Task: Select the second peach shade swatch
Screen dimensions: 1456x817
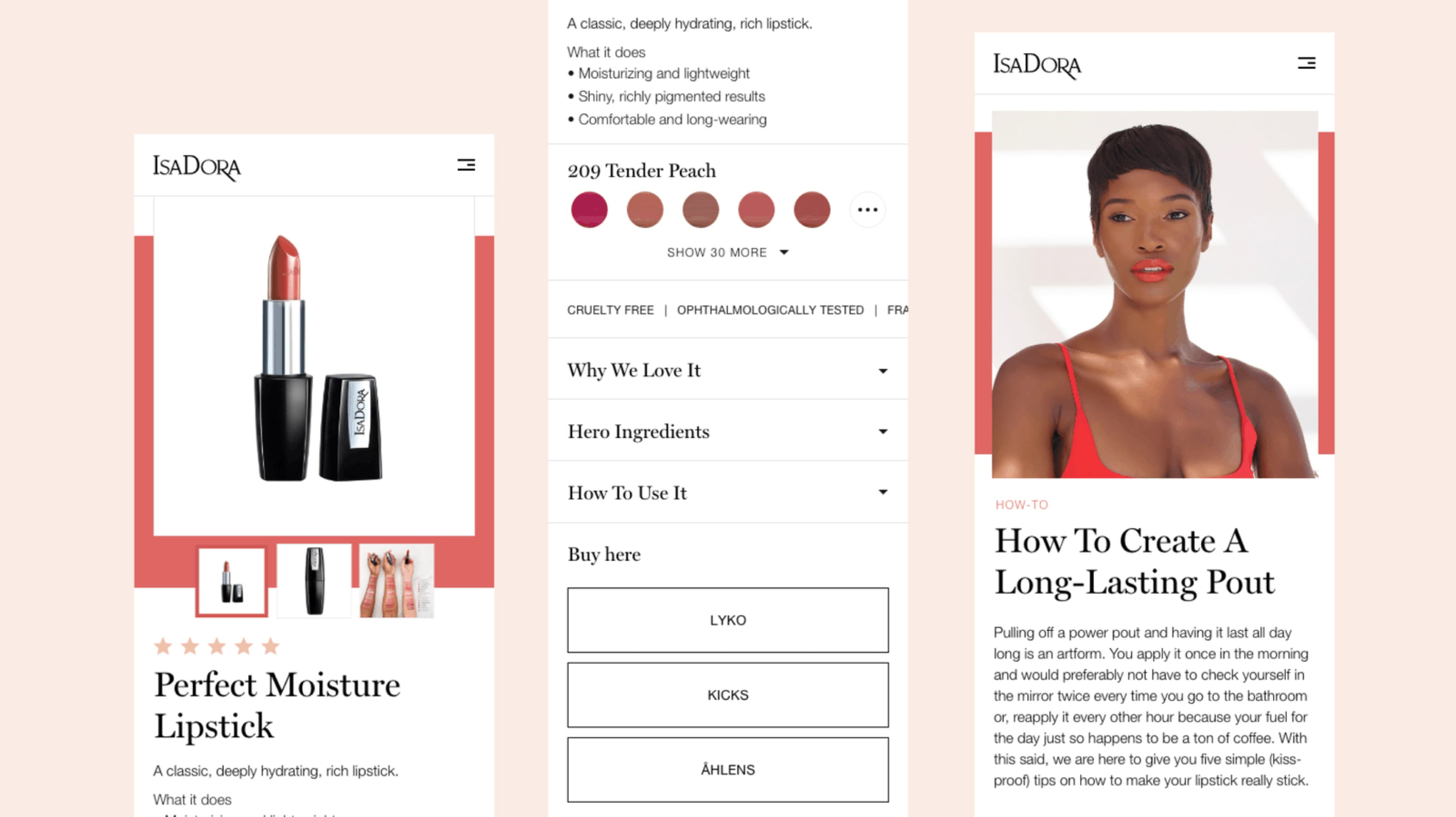Action: [x=645, y=210]
